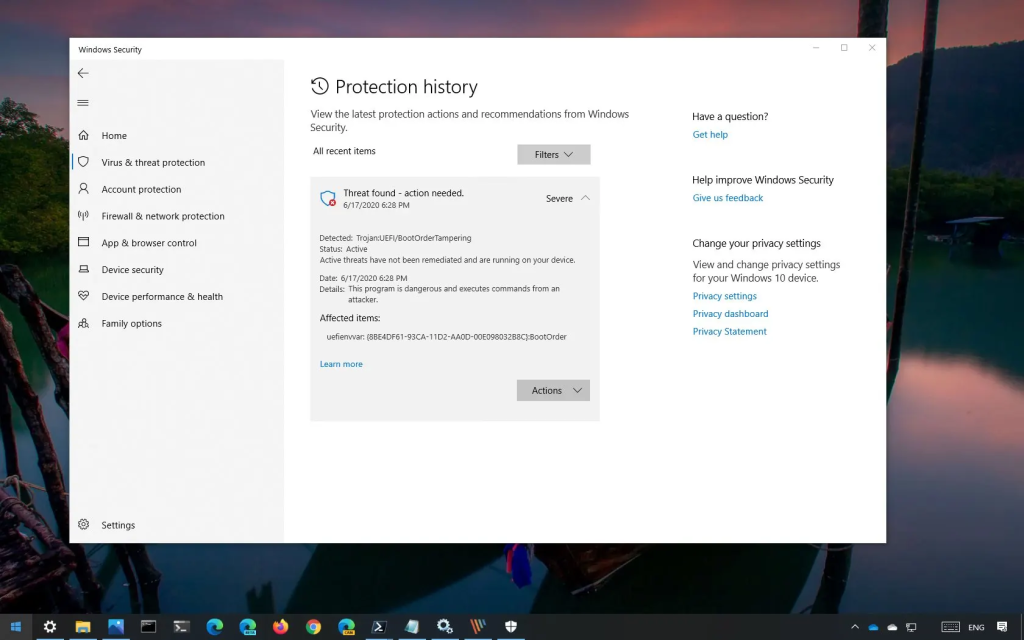Open File Explorer from the taskbar
The height and width of the screenshot is (640, 1024).
[x=83, y=627]
